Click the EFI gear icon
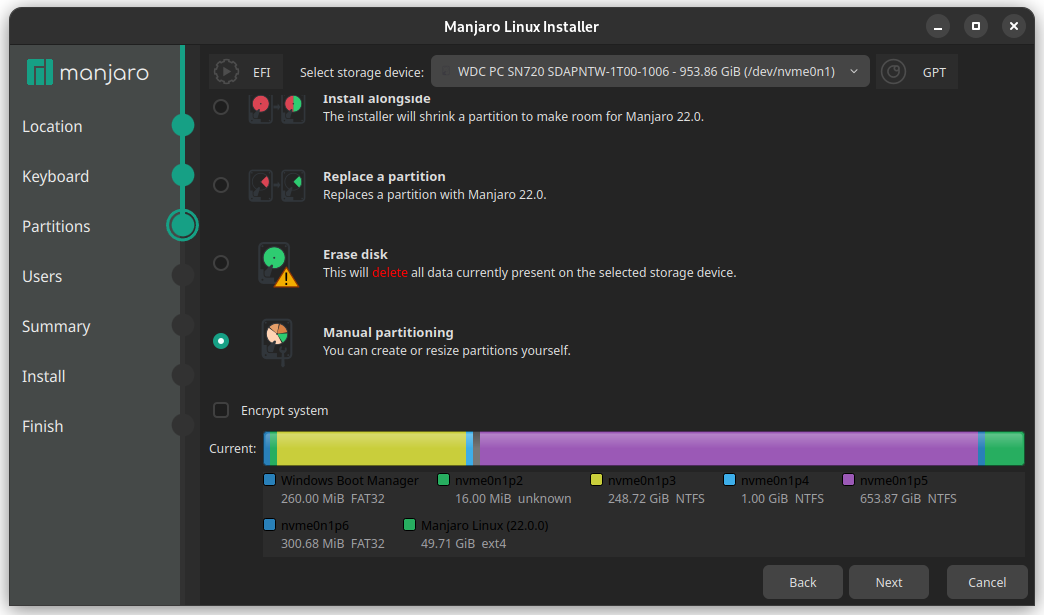 click(226, 72)
